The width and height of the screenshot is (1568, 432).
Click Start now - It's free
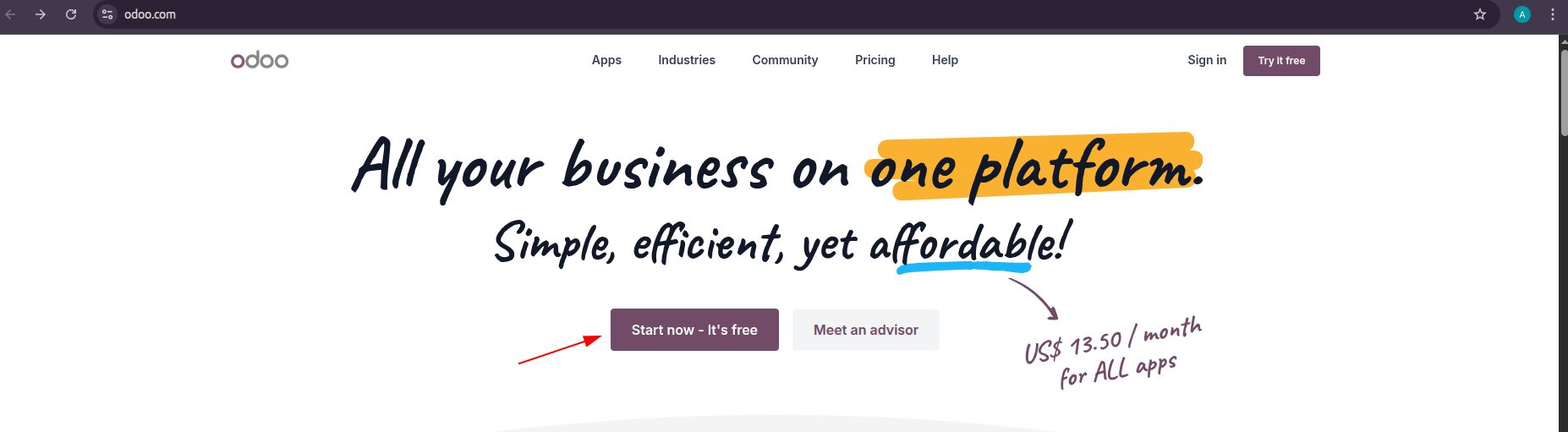click(694, 330)
